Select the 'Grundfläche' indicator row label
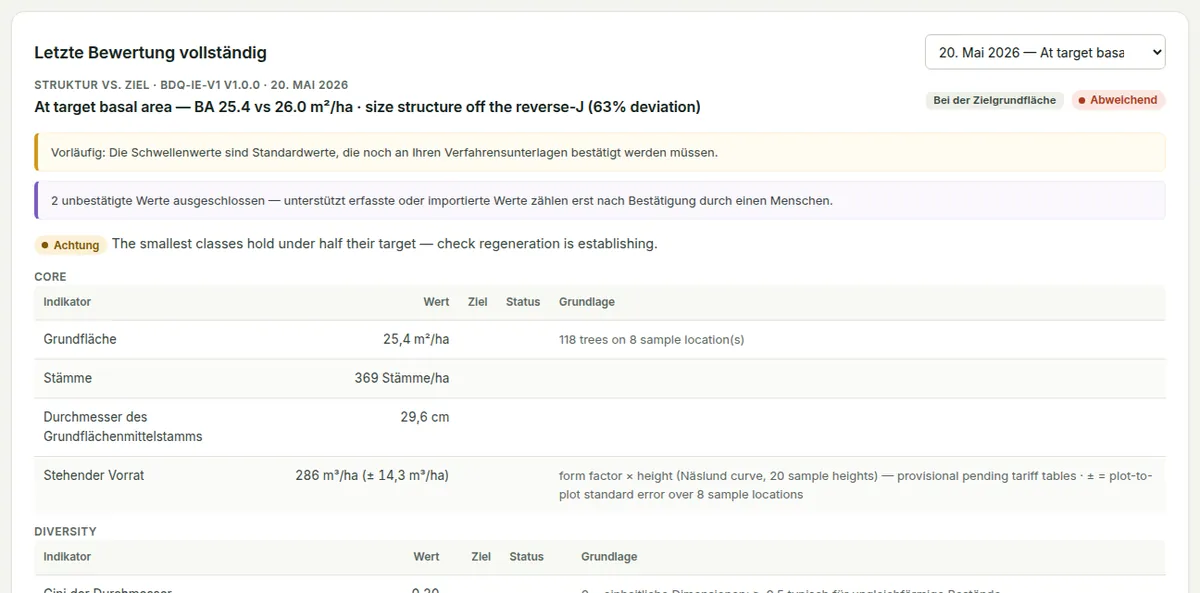The width and height of the screenshot is (1200, 593). [80, 339]
